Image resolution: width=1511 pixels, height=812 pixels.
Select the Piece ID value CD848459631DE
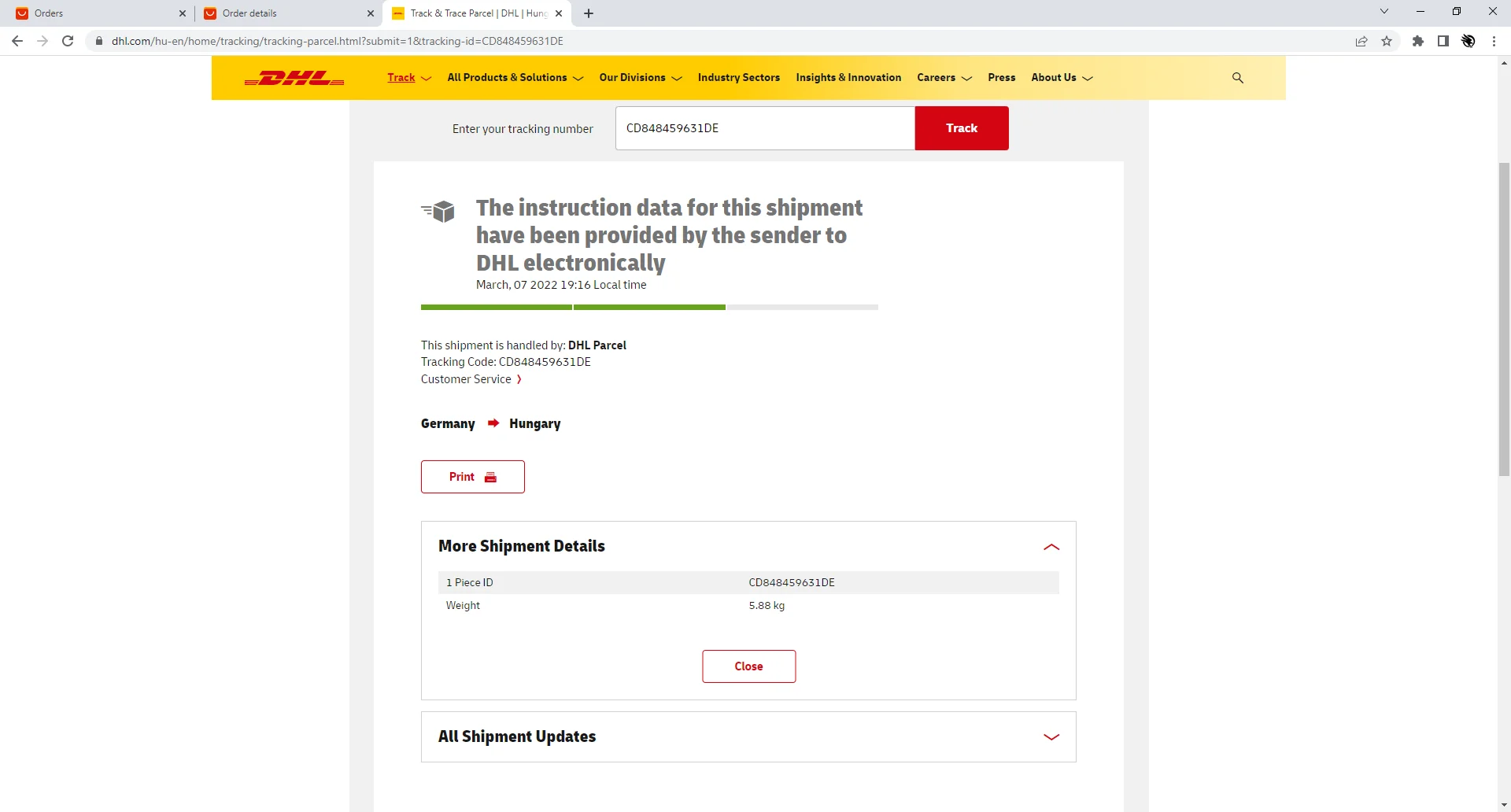pos(792,583)
